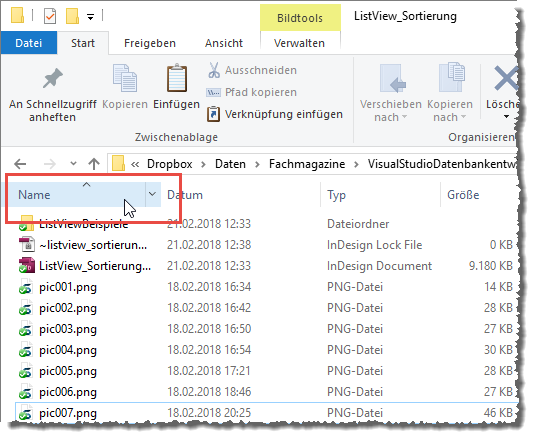Viewport: 536px width, 442px height.
Task: Expand chevron after Daten in path
Action: tap(257, 164)
